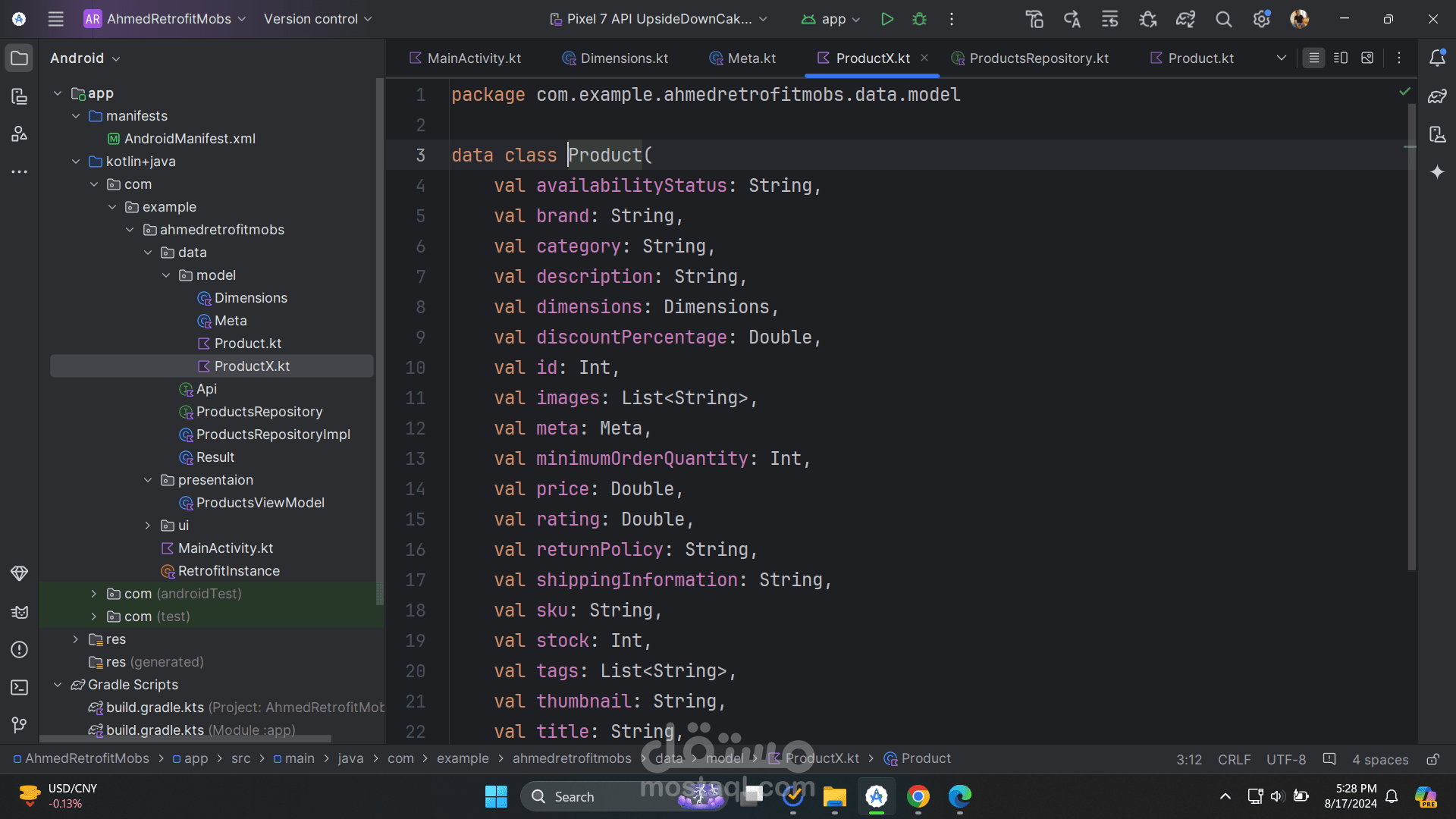Open the Terminal tool window

click(20, 687)
